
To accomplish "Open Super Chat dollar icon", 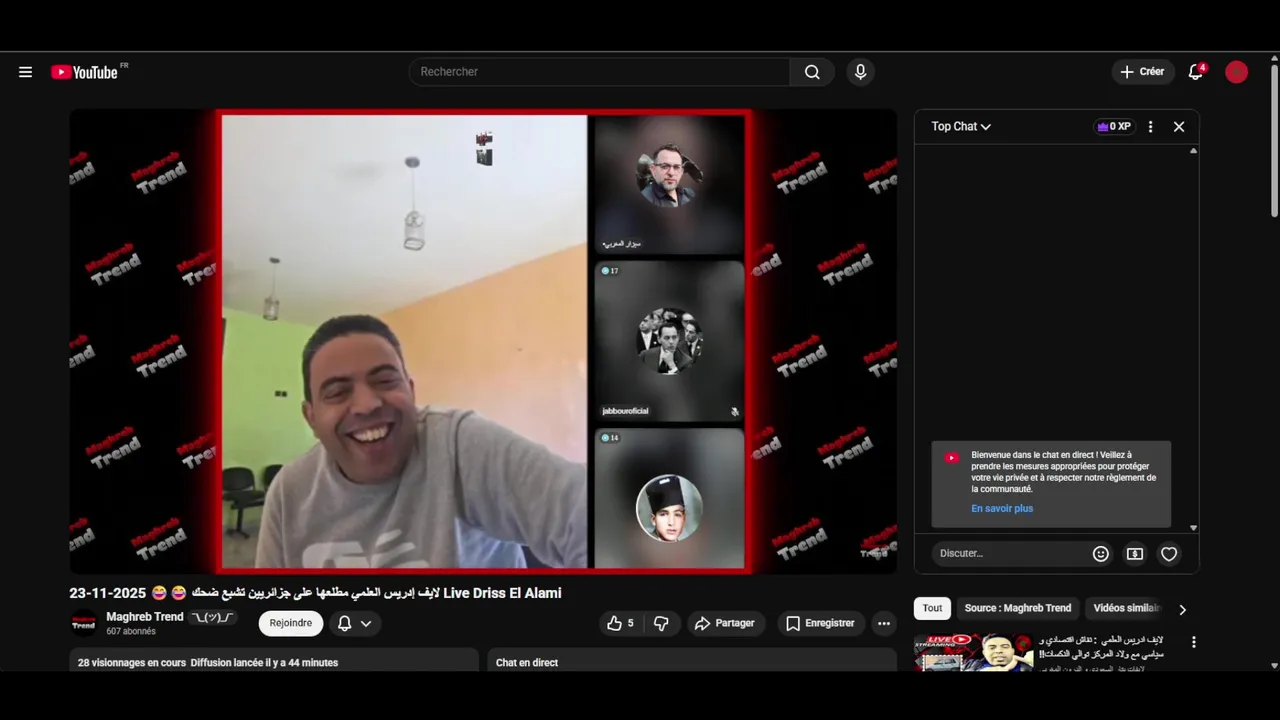I will (x=1135, y=554).
